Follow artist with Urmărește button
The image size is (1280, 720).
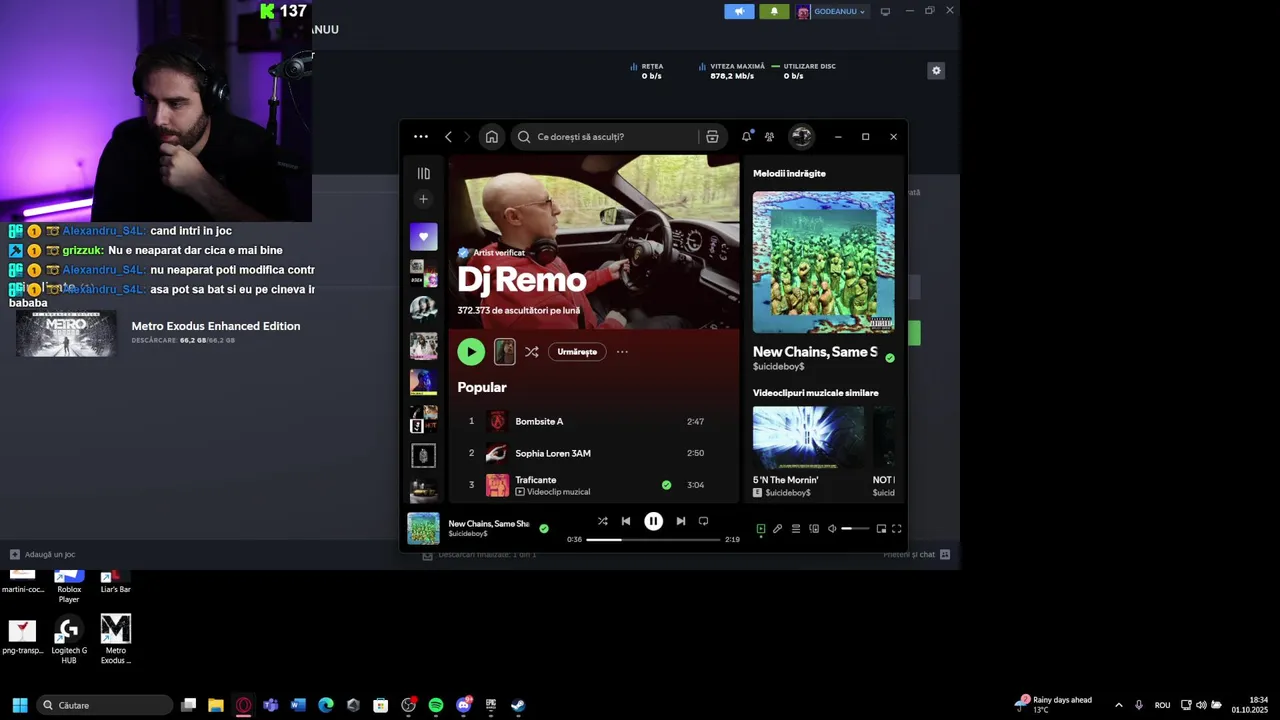577,352
